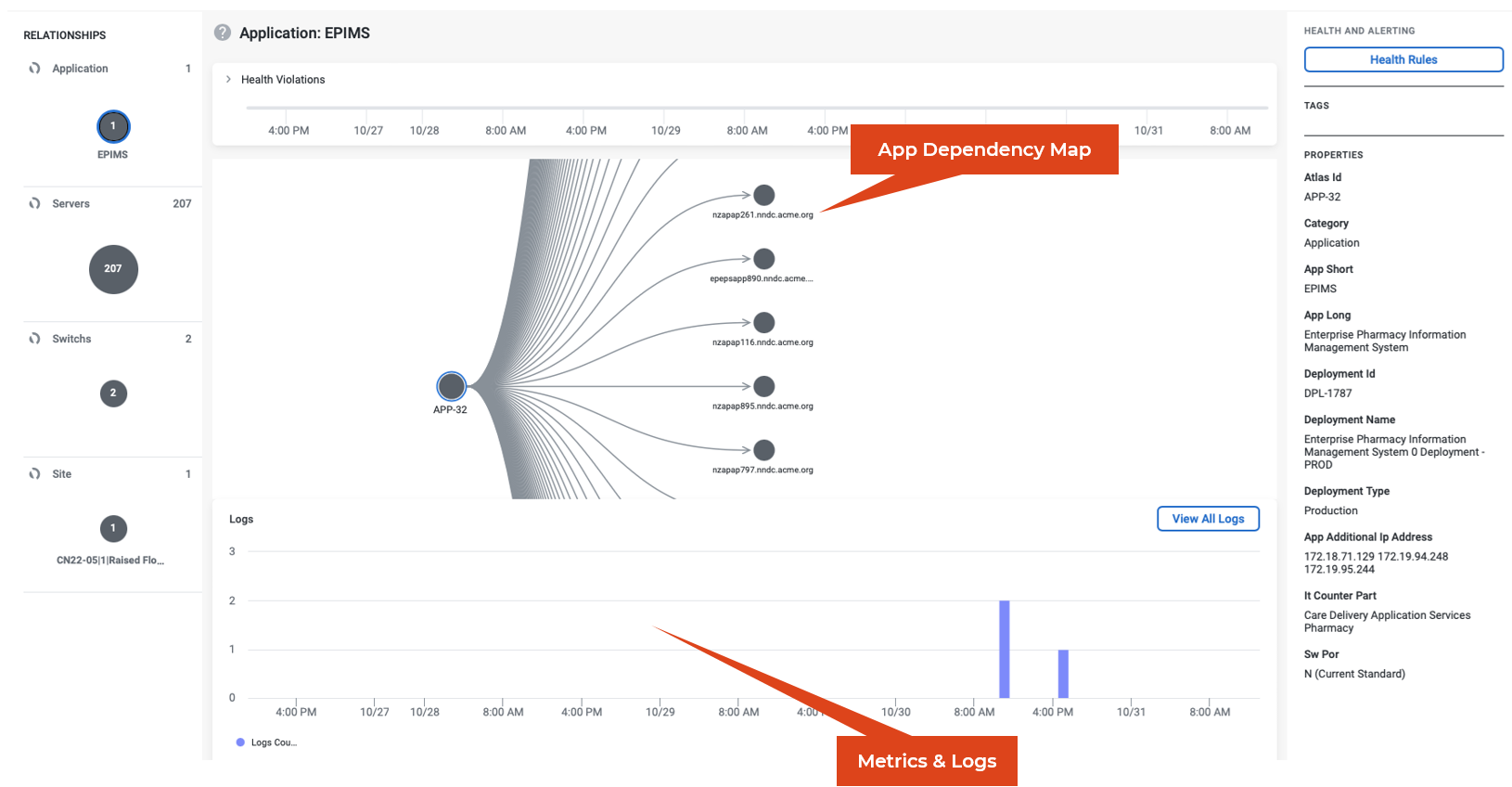This screenshot has width=1512, height=787.
Task: Click the epepsapp890 server node
Action: [x=763, y=259]
